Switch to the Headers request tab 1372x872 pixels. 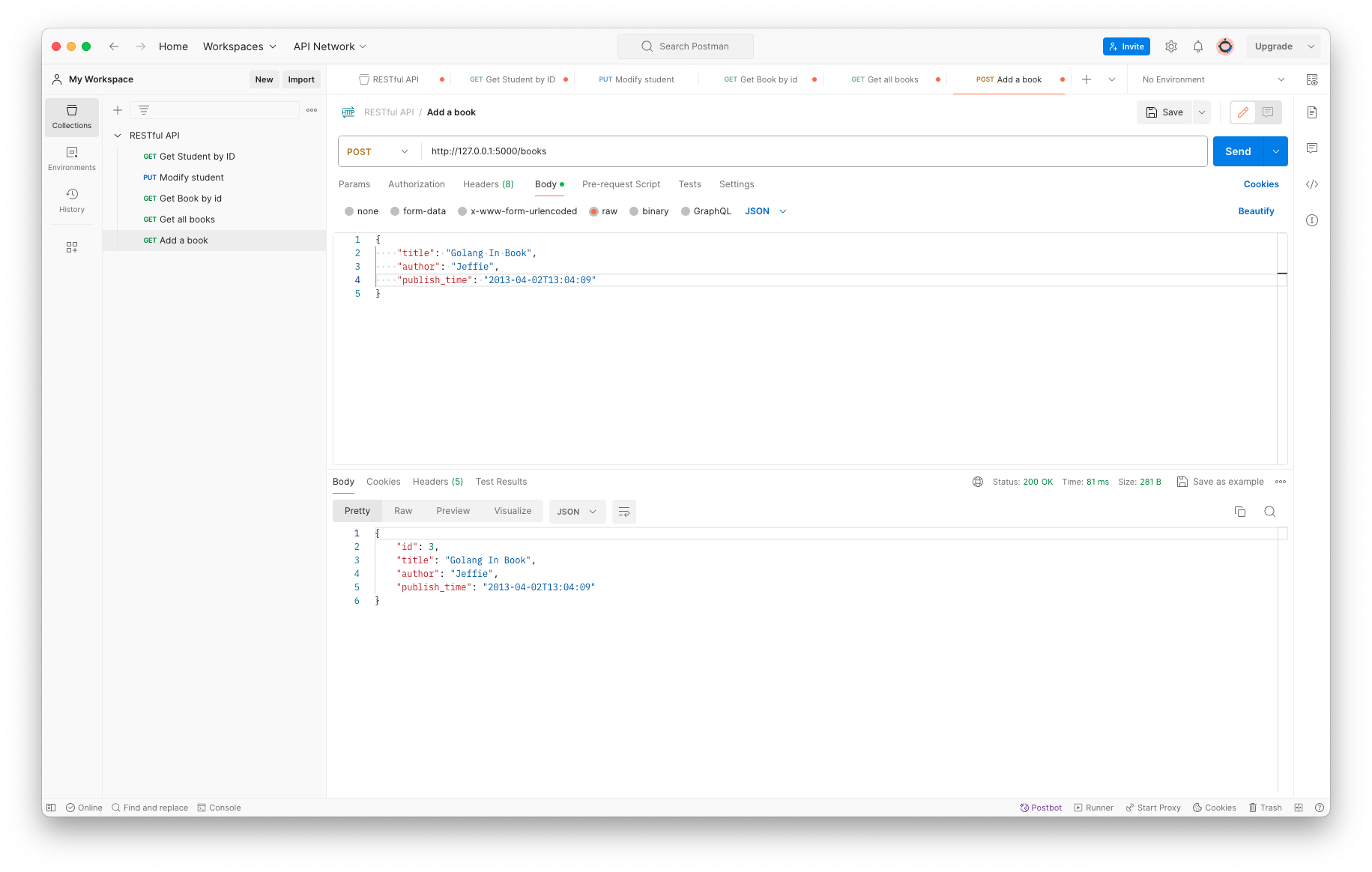pos(488,184)
